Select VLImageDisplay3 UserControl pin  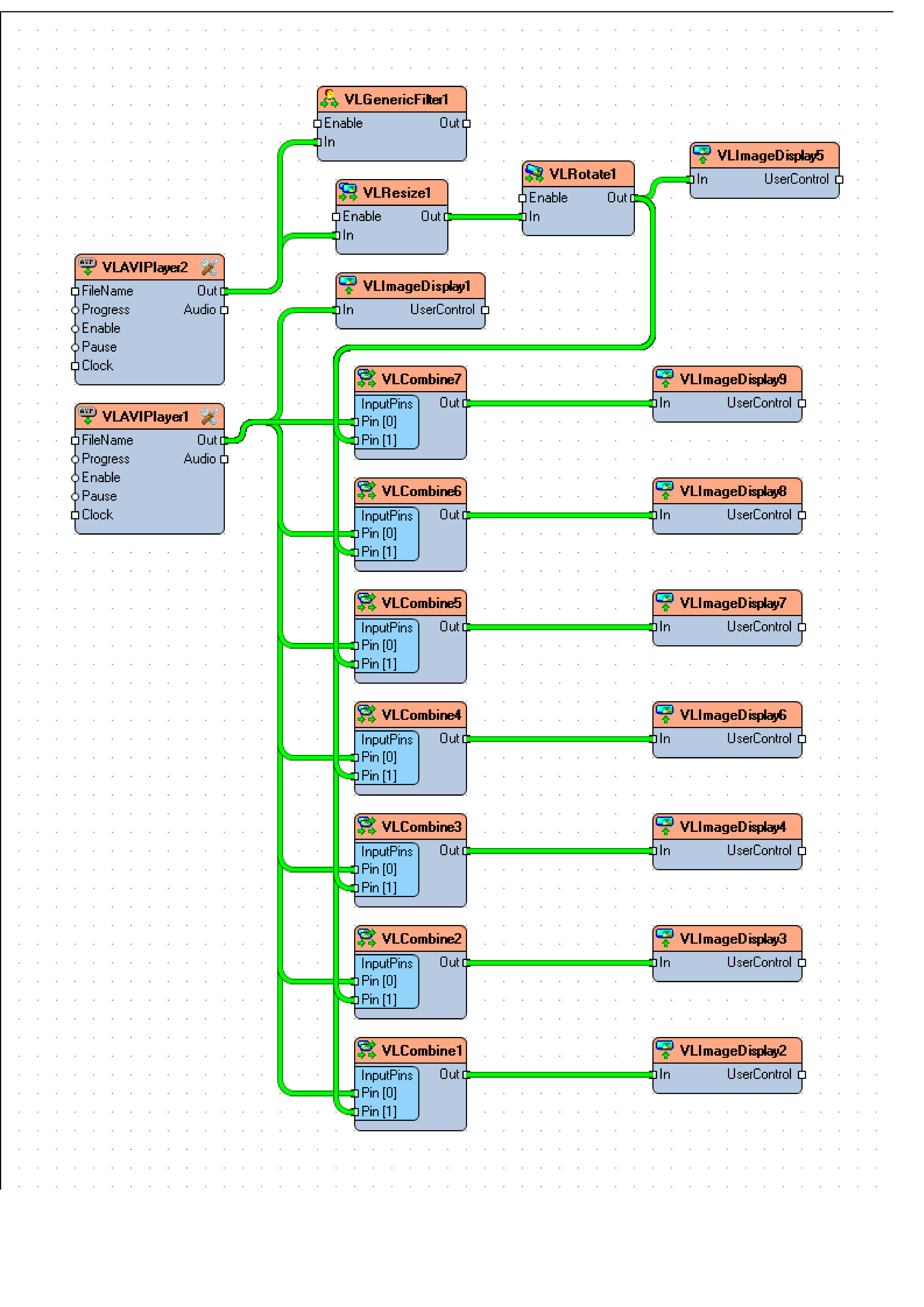coord(802,963)
